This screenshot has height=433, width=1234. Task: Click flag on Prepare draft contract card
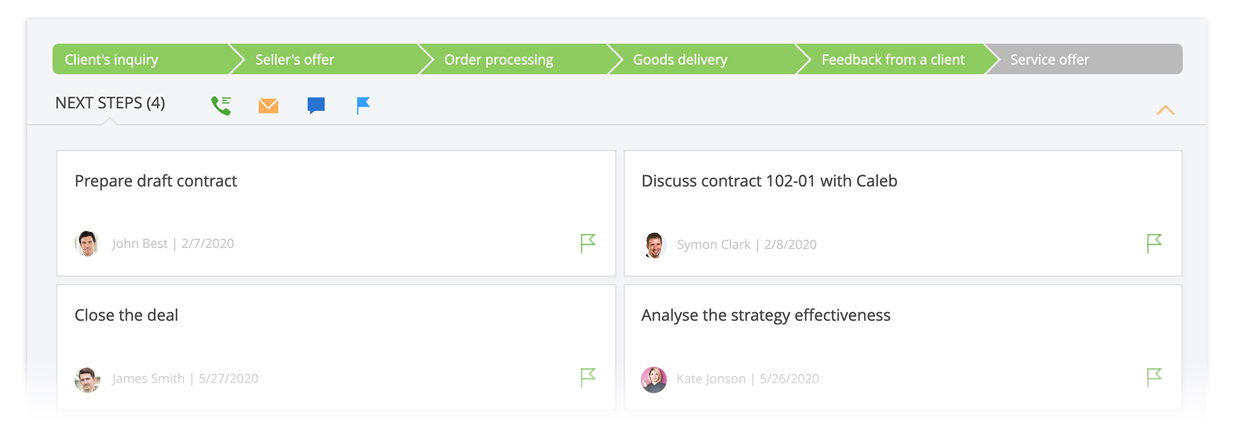tap(588, 243)
